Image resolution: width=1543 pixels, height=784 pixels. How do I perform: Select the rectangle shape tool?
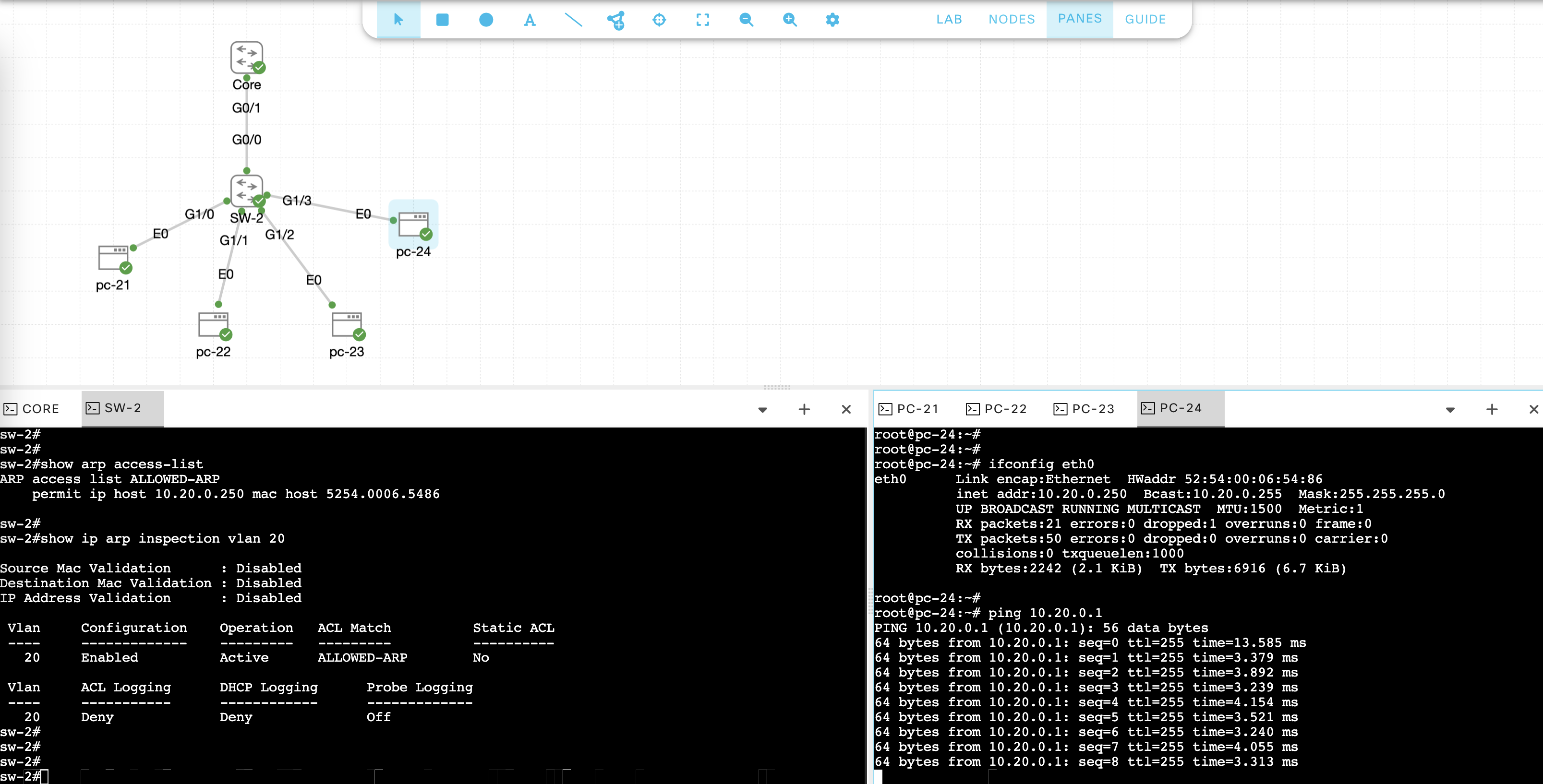coord(442,20)
